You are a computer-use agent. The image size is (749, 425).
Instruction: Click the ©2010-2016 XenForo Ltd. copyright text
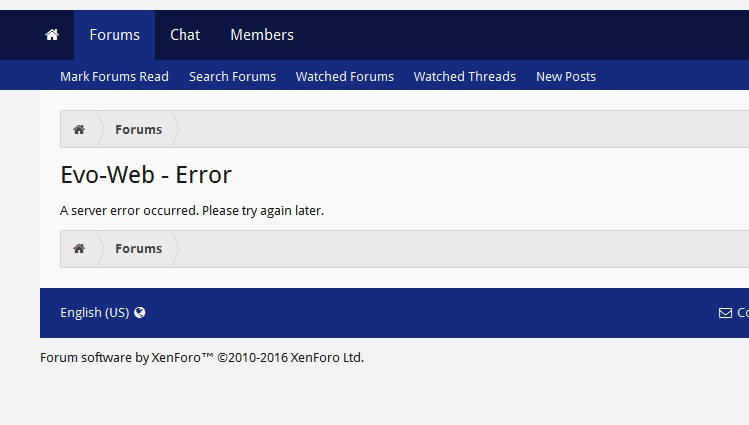pyautogui.click(x=290, y=357)
